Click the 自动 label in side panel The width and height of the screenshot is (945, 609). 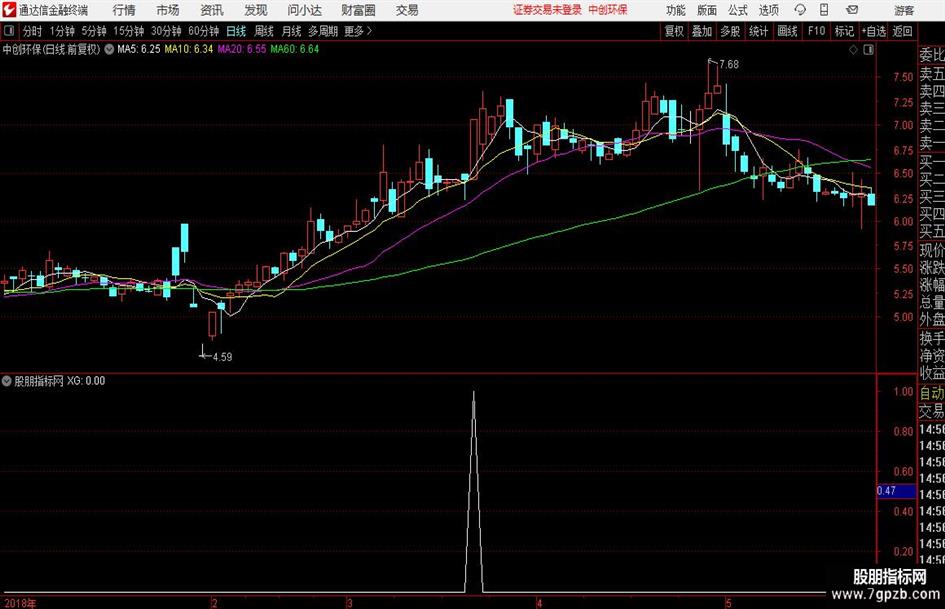click(932, 393)
